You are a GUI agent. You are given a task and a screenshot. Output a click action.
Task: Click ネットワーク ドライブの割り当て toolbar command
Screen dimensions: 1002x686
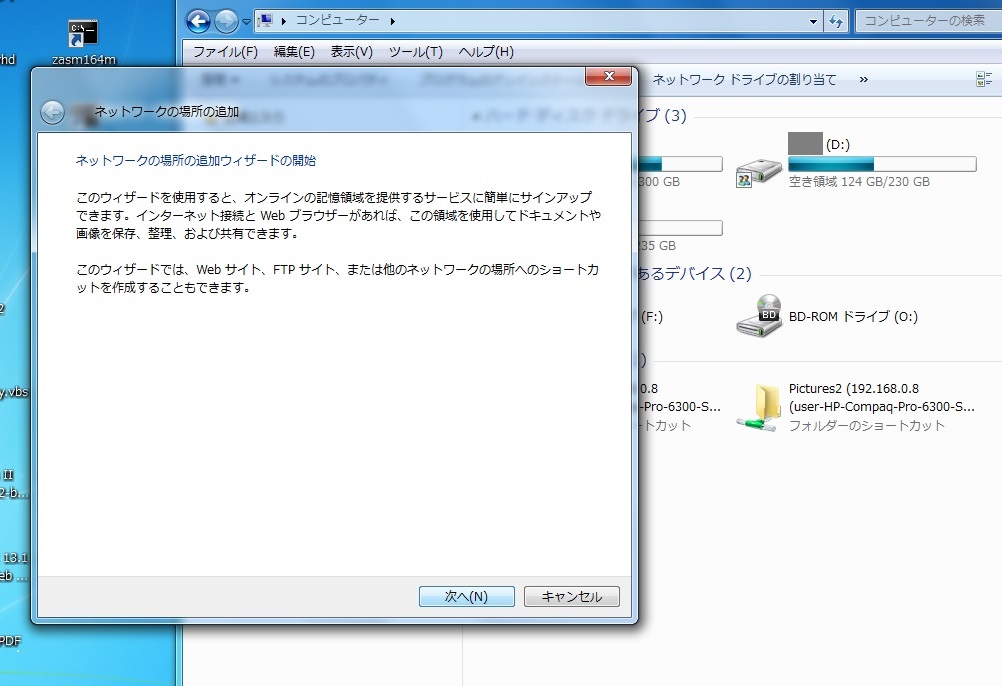point(744,79)
